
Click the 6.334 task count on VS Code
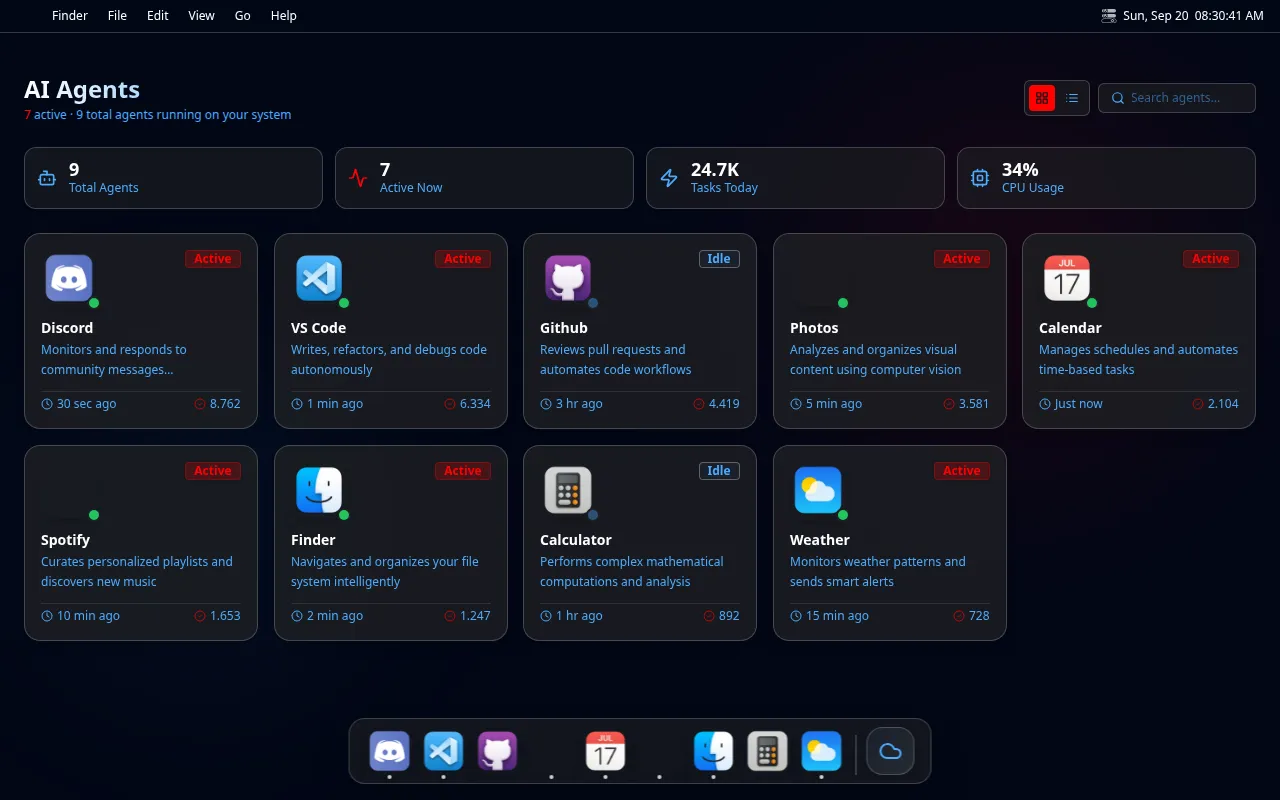pos(475,404)
